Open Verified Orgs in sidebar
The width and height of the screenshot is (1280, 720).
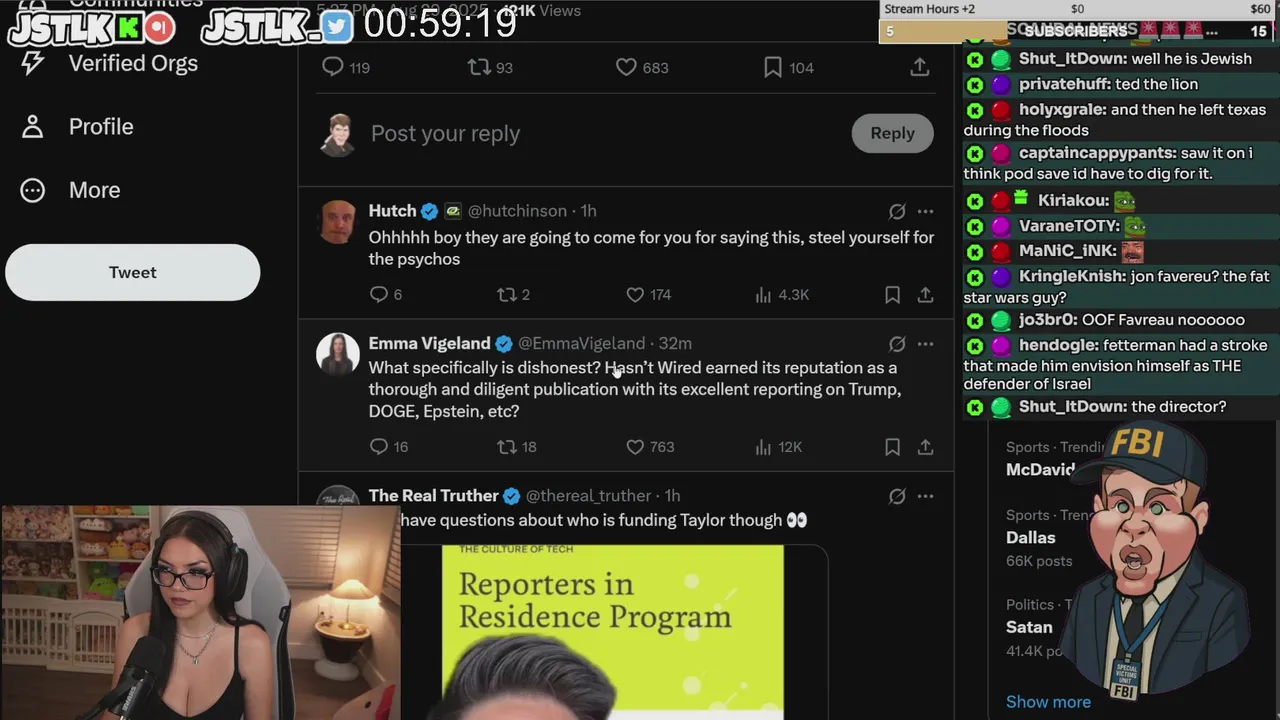pos(110,63)
